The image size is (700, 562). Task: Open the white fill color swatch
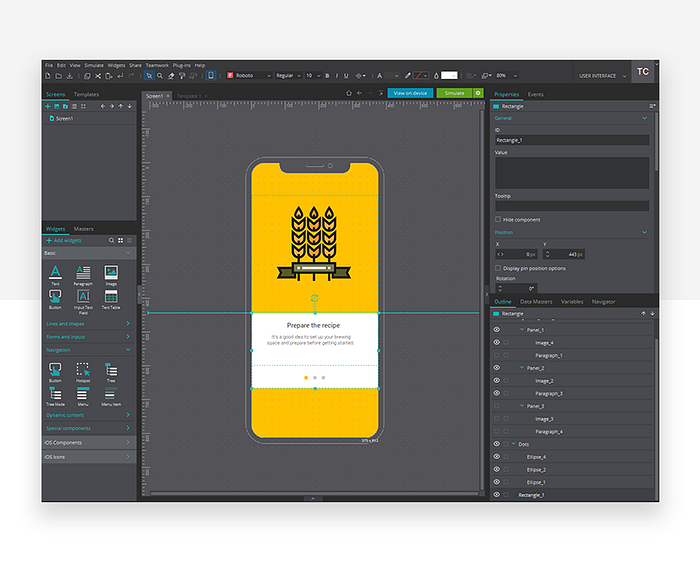[x=449, y=75]
